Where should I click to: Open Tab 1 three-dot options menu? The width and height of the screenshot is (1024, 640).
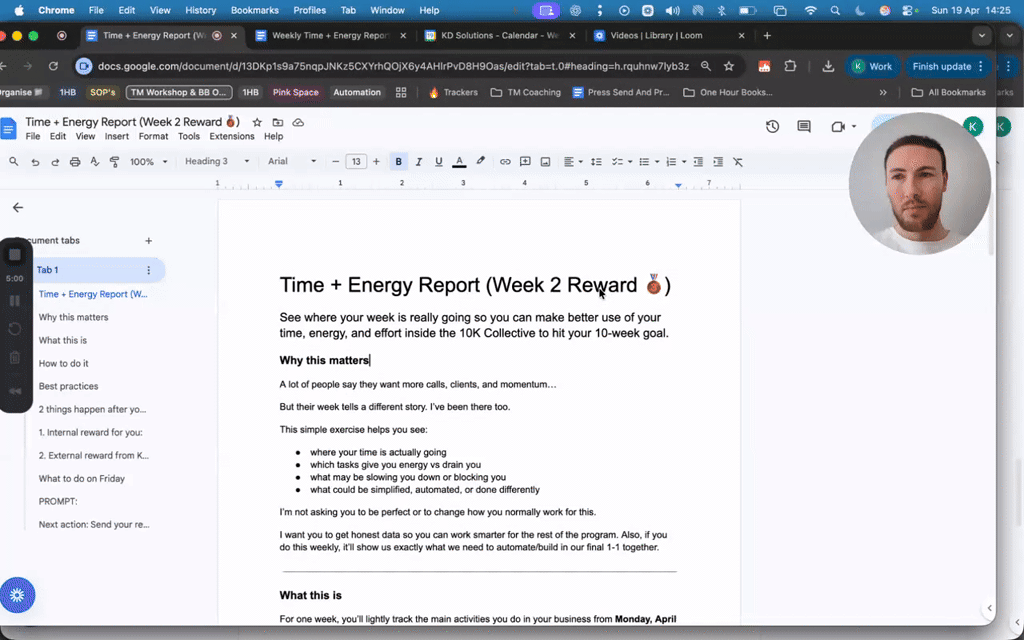coord(148,270)
